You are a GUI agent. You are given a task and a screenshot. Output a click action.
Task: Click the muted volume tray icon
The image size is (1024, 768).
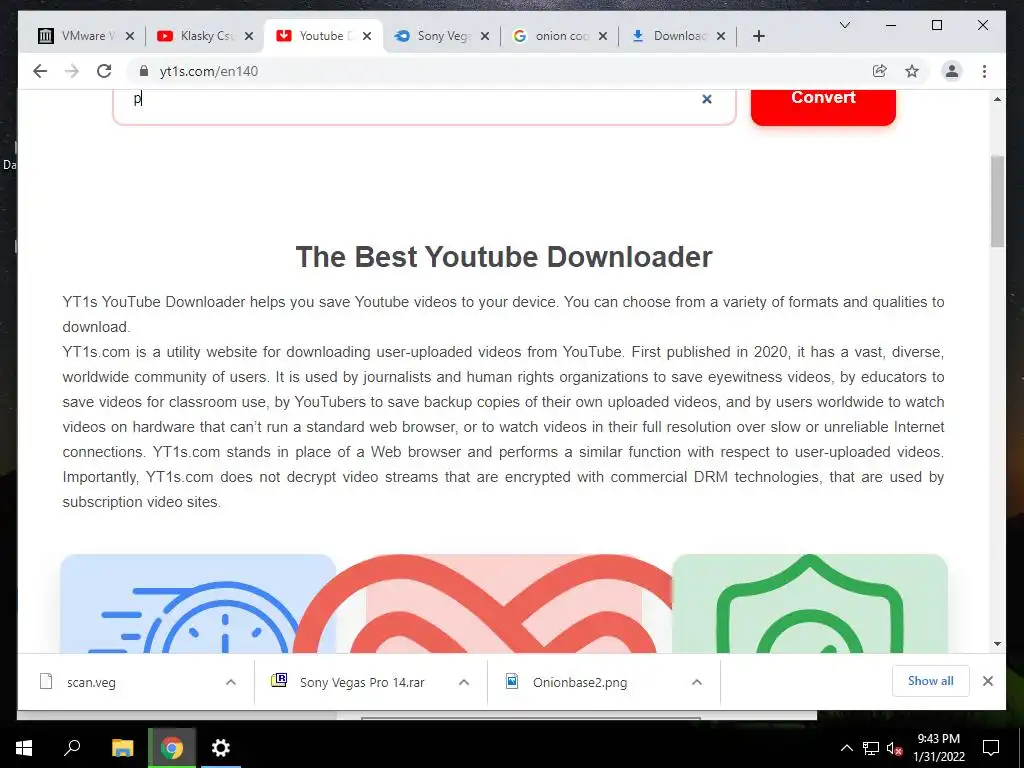(895, 748)
